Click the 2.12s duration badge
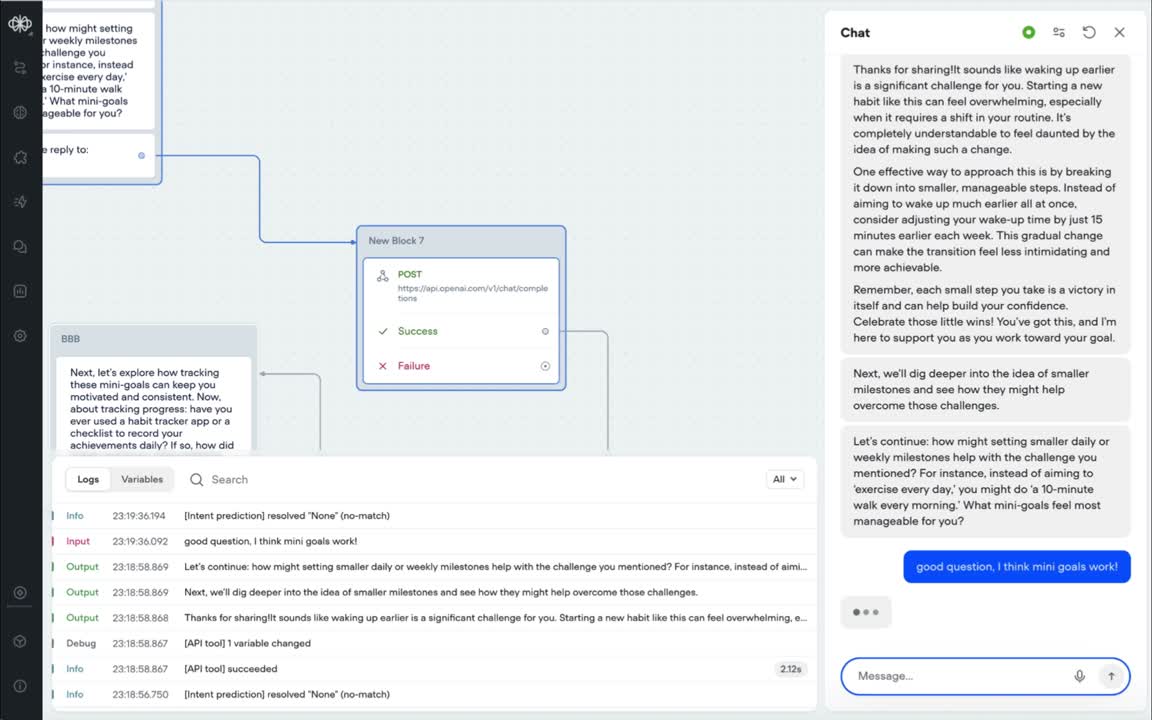This screenshot has height=720, width=1152. 791,669
